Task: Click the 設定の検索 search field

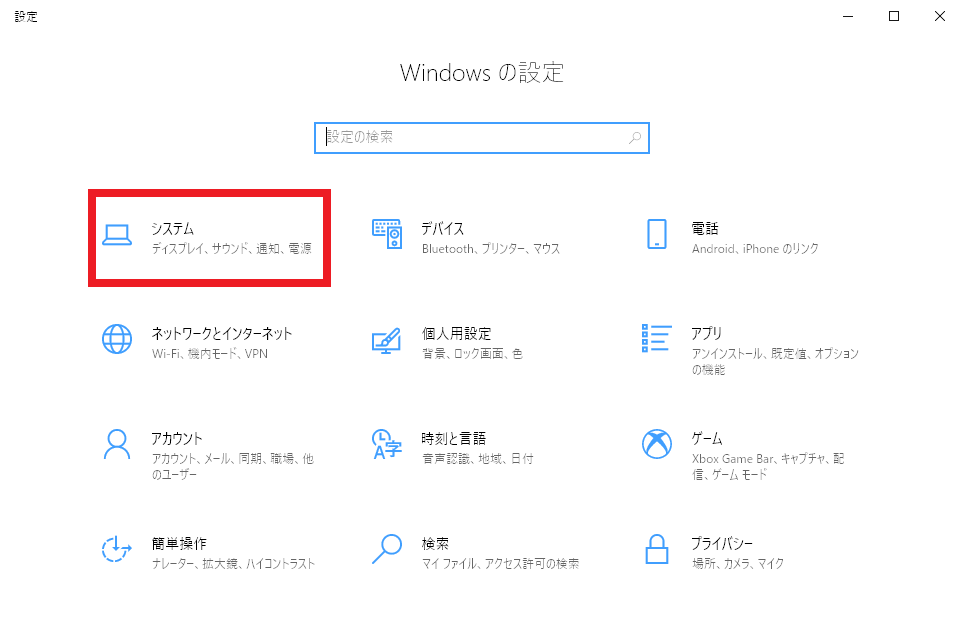Action: (x=482, y=138)
